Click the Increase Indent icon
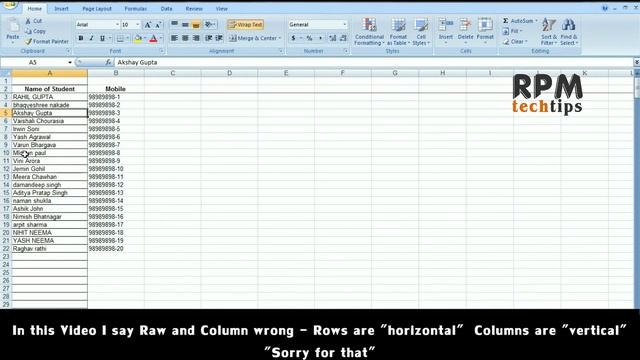This screenshot has height=360, width=640. click(x=219, y=38)
